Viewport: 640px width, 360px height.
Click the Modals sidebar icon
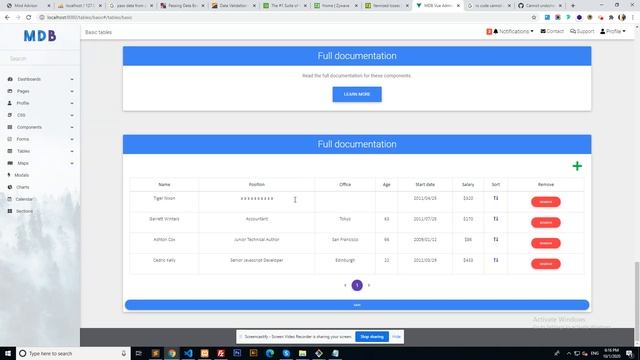(9, 175)
